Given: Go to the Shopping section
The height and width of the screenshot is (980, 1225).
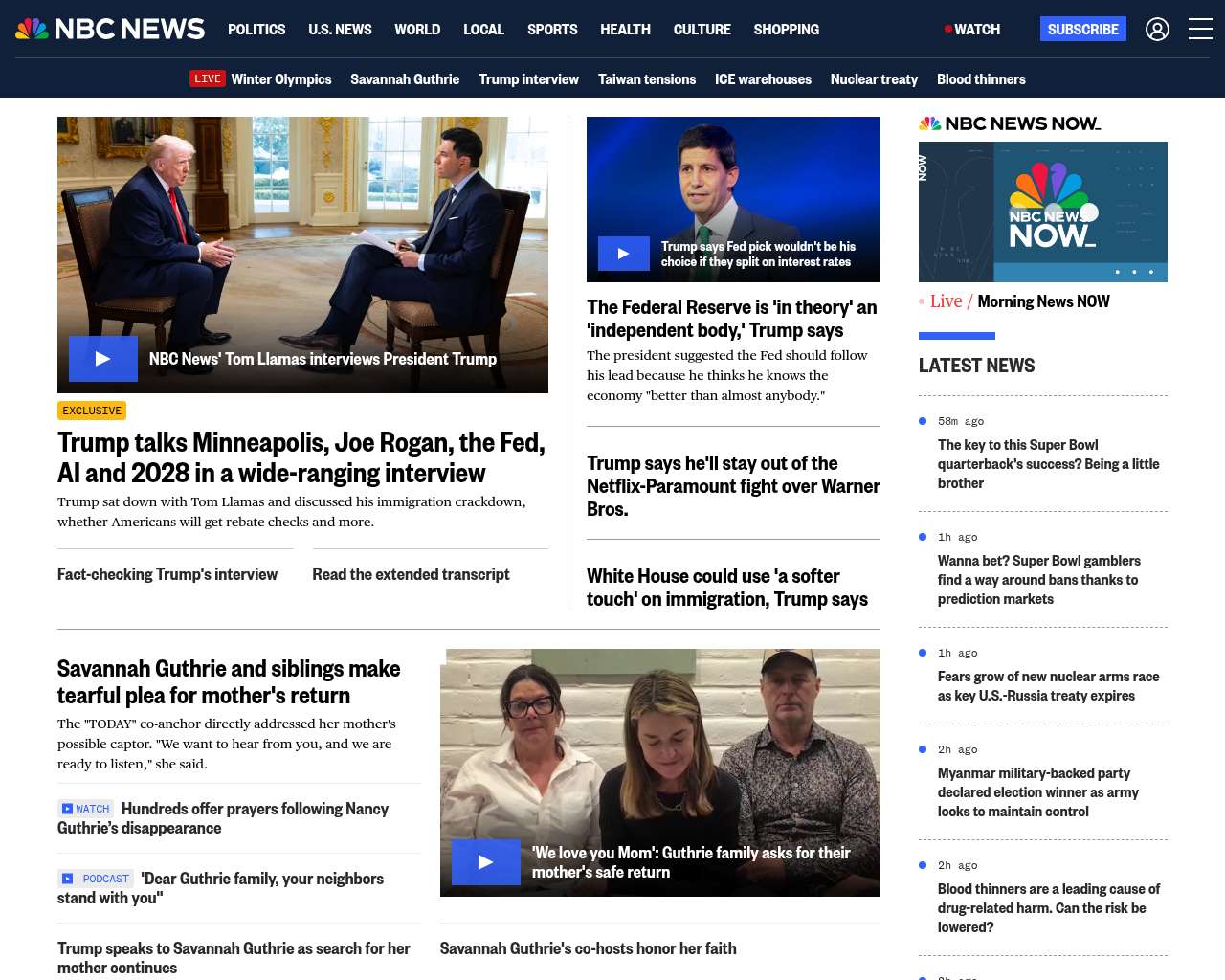Looking at the screenshot, I should [786, 30].
